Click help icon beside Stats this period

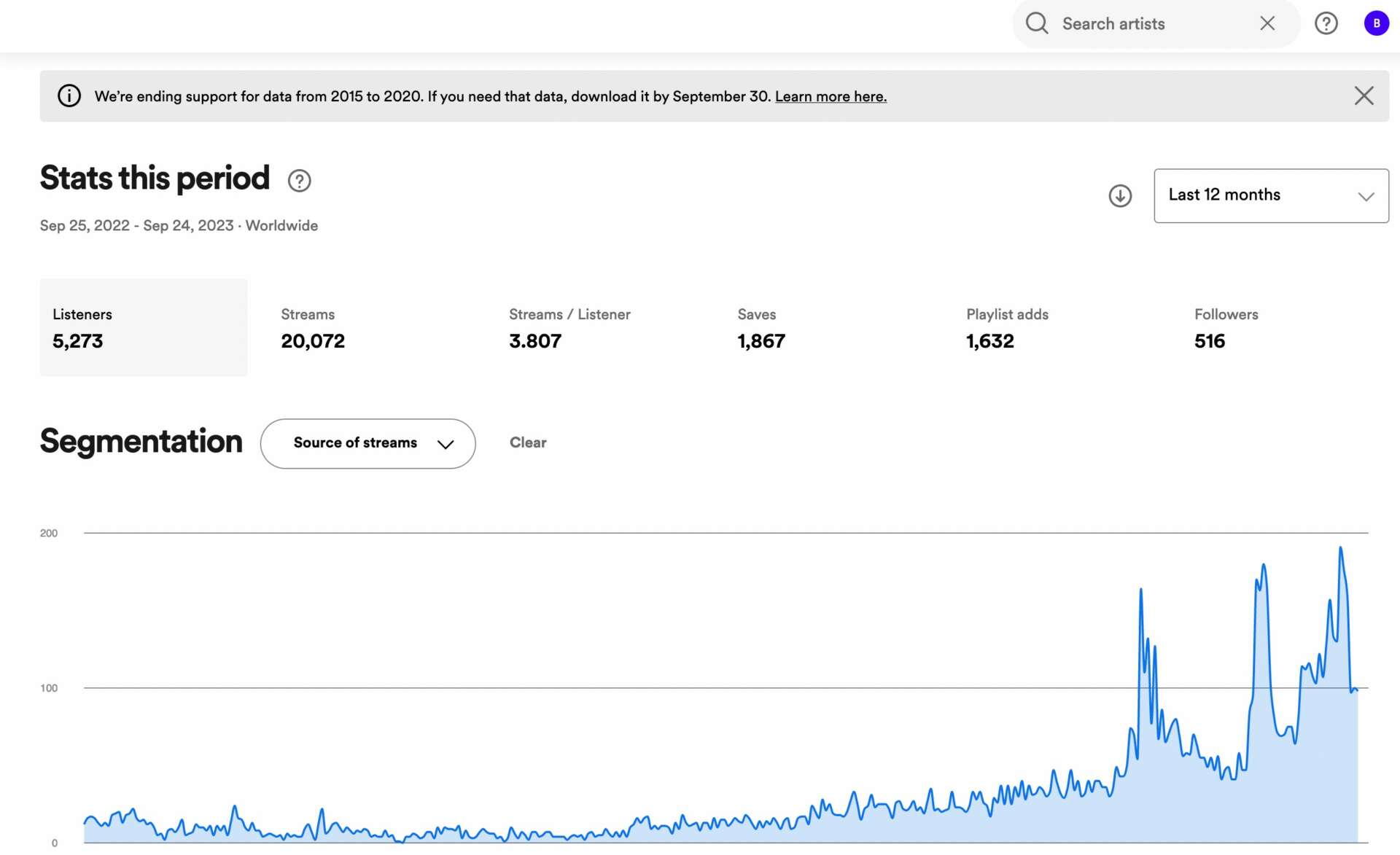point(299,181)
